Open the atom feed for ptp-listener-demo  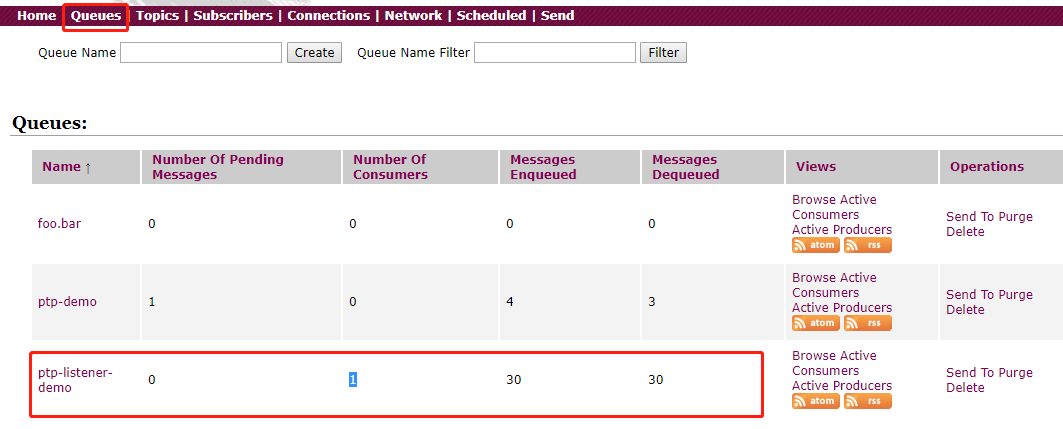815,401
